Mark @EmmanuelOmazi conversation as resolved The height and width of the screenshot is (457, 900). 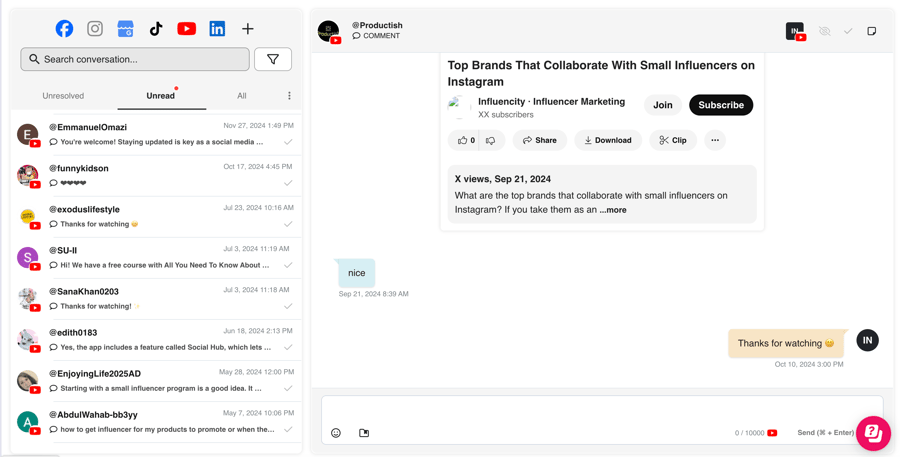tap(288, 142)
